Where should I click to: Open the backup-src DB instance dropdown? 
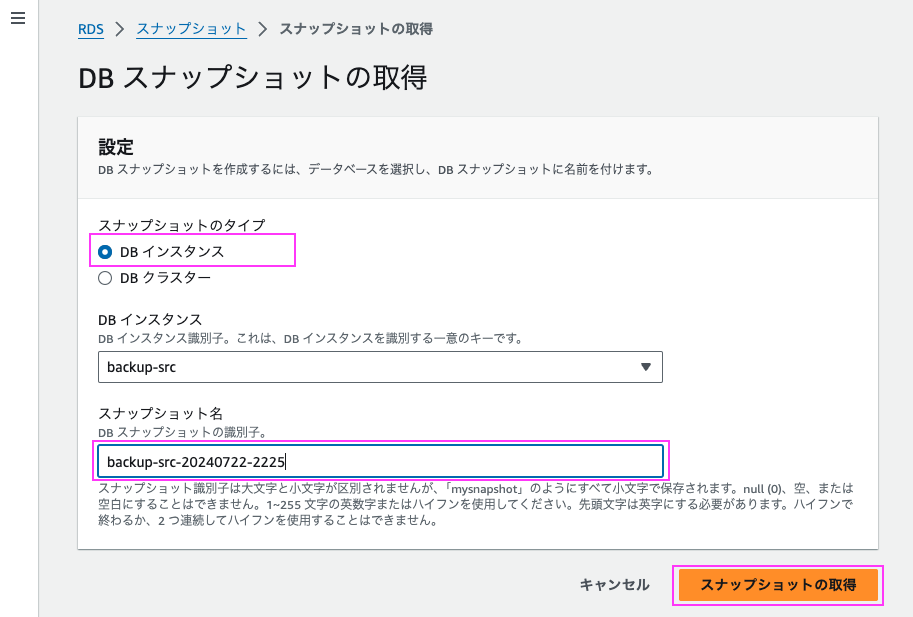380,367
